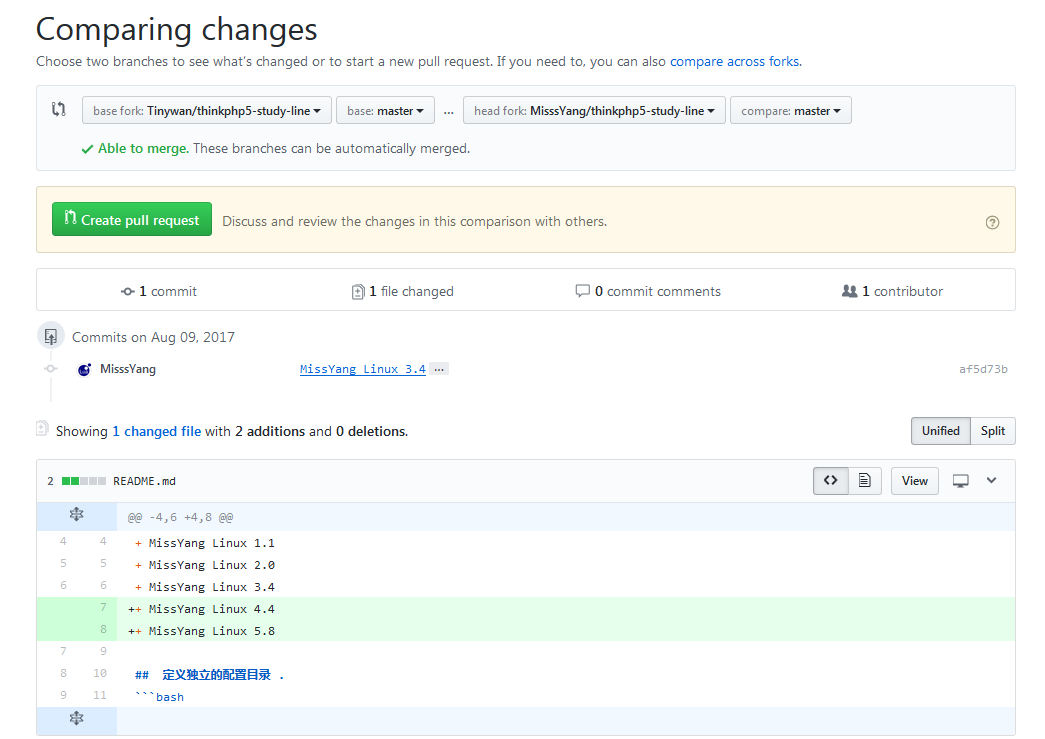1045x739 pixels.
Task: Click the commits date group icon
Action: pos(51,337)
